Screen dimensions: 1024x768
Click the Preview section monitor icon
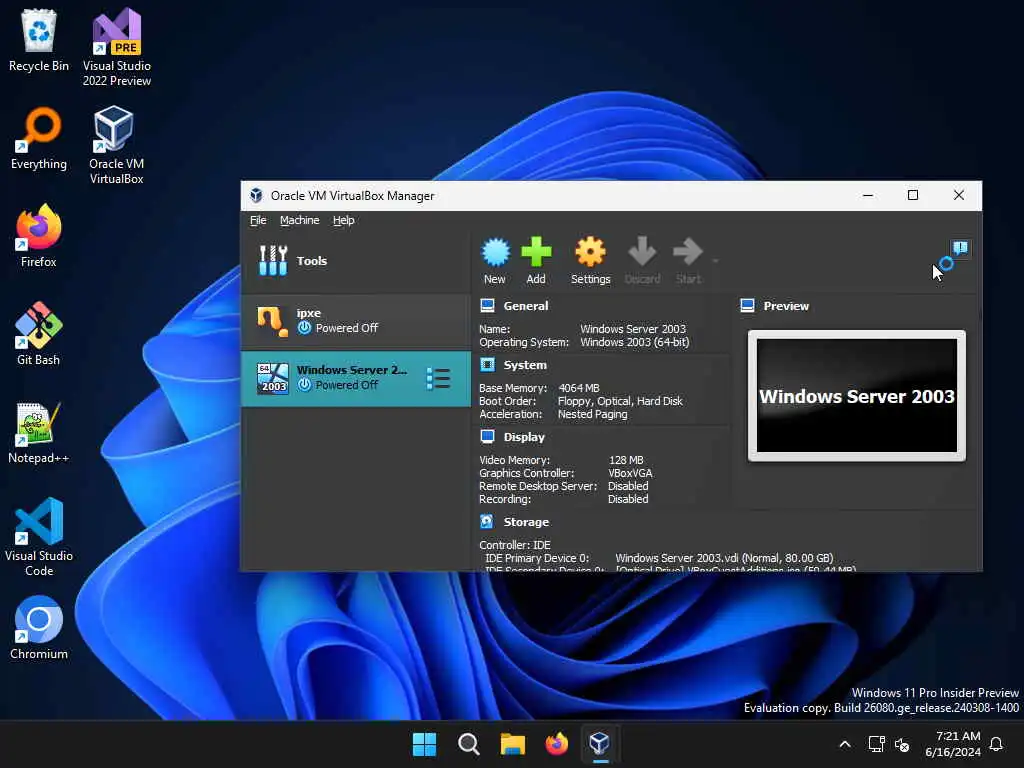coord(748,306)
